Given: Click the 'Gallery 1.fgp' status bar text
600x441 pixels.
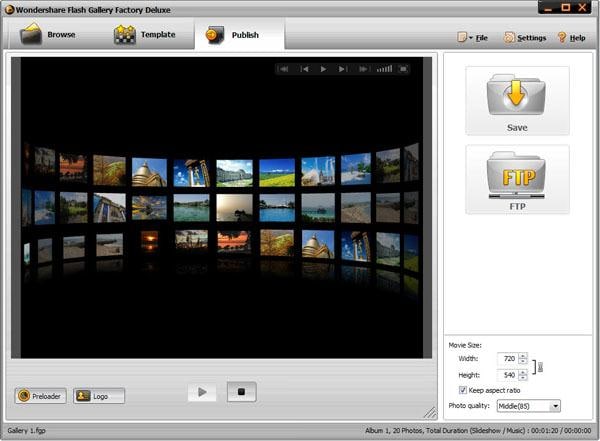Looking at the screenshot, I should tap(26, 430).
